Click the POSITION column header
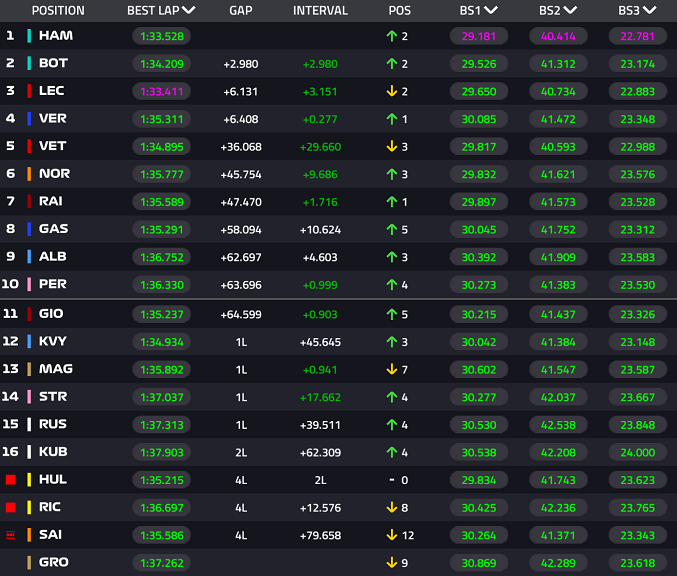The image size is (677, 576). tap(58, 10)
